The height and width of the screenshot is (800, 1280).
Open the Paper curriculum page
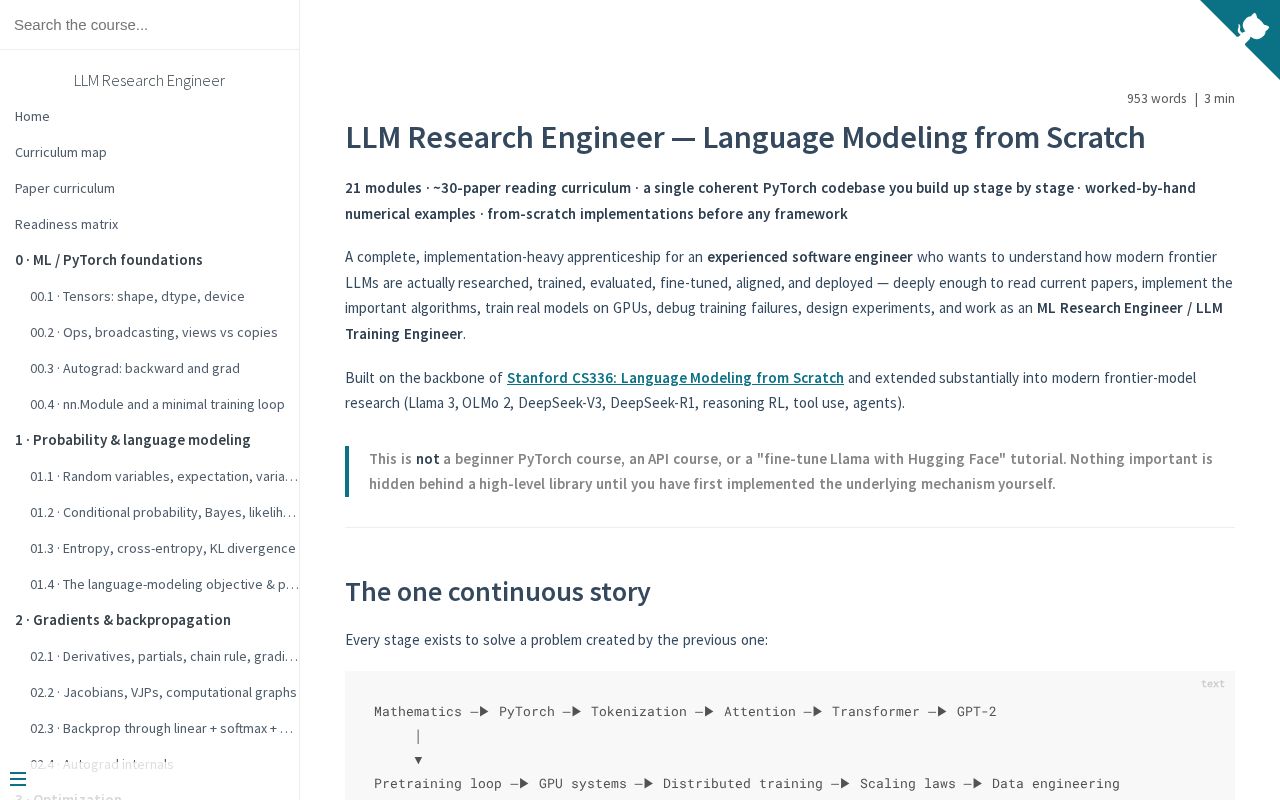[x=65, y=188]
